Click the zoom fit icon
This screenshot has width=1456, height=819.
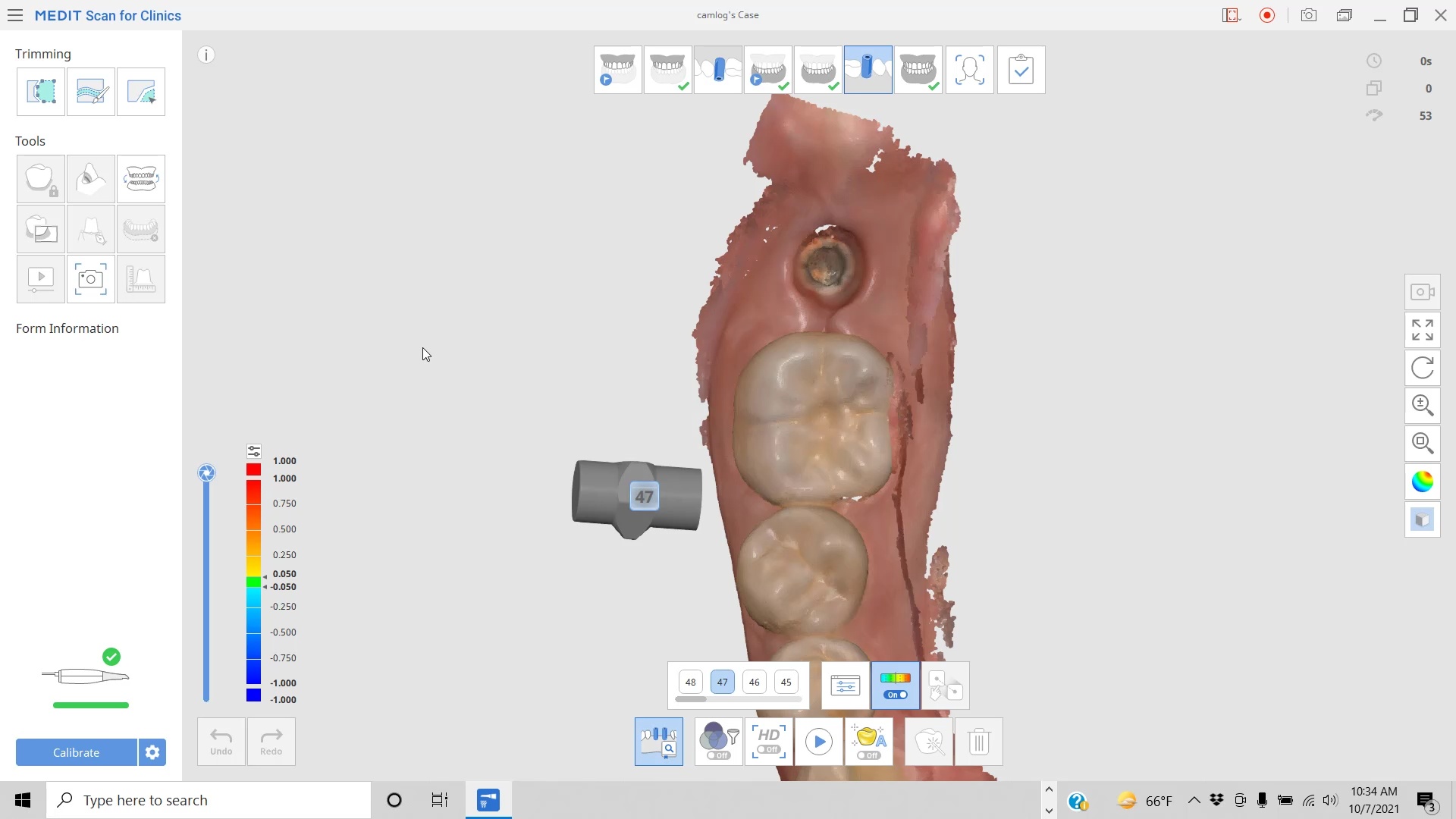click(1423, 443)
